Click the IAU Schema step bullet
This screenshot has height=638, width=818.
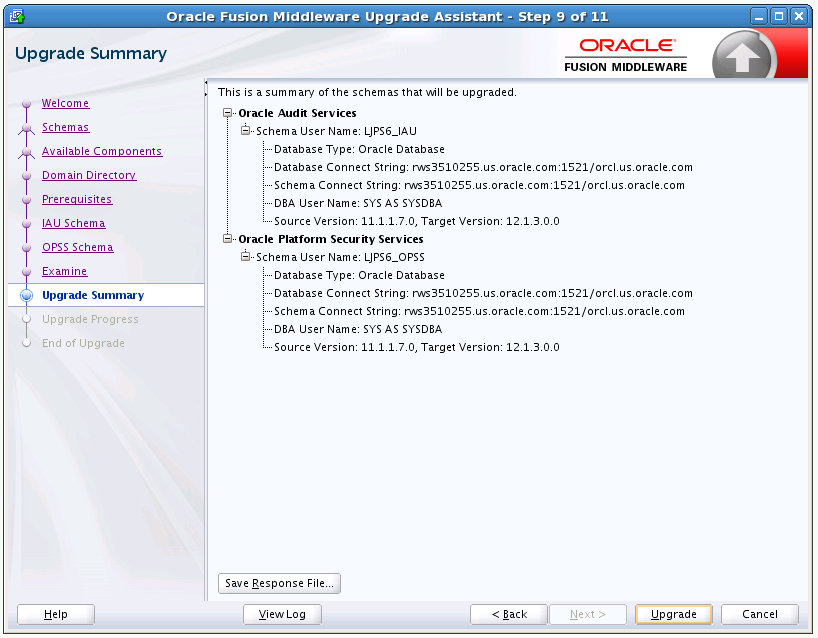tap(26, 224)
